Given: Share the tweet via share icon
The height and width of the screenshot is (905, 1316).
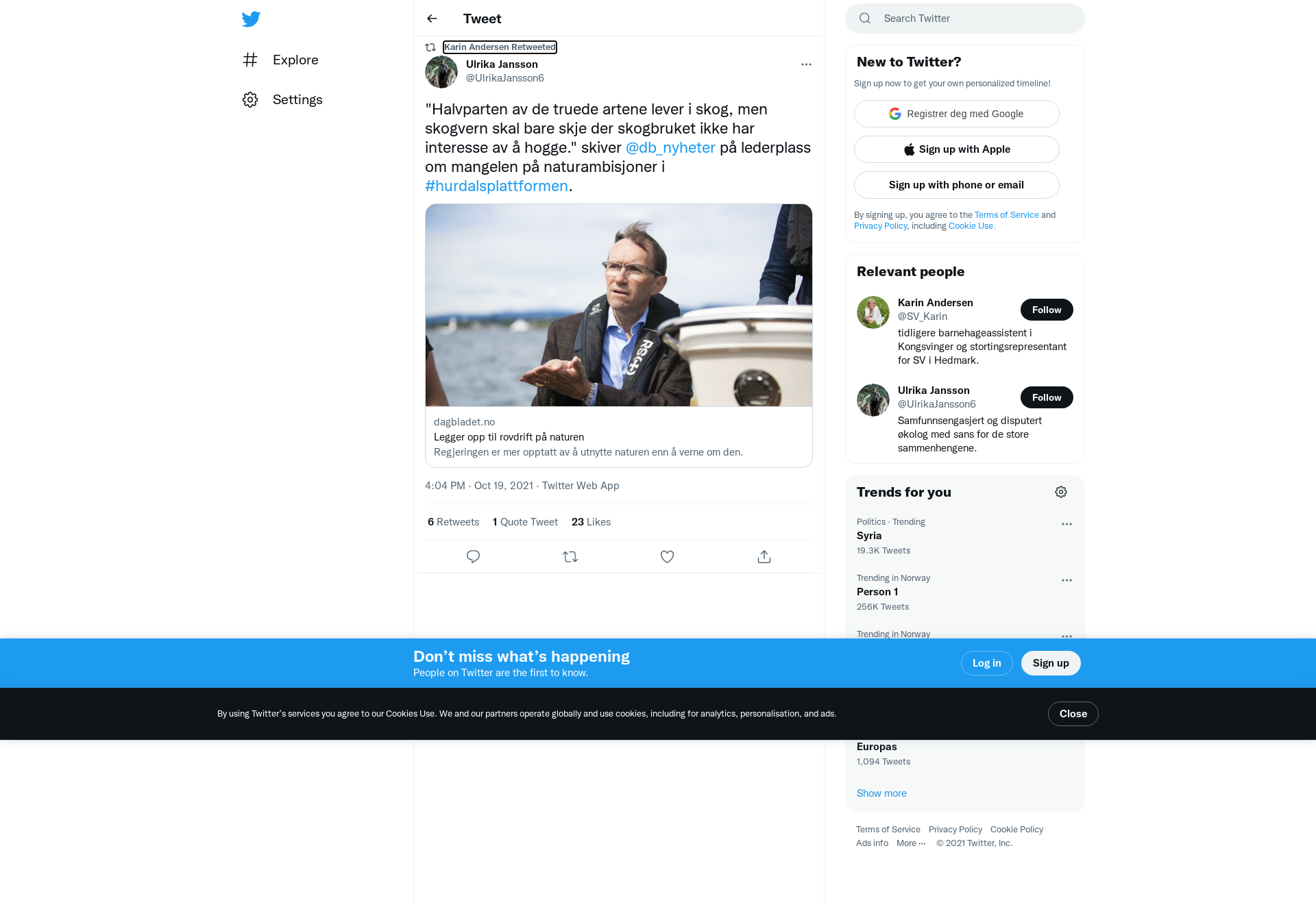Looking at the screenshot, I should (x=764, y=556).
